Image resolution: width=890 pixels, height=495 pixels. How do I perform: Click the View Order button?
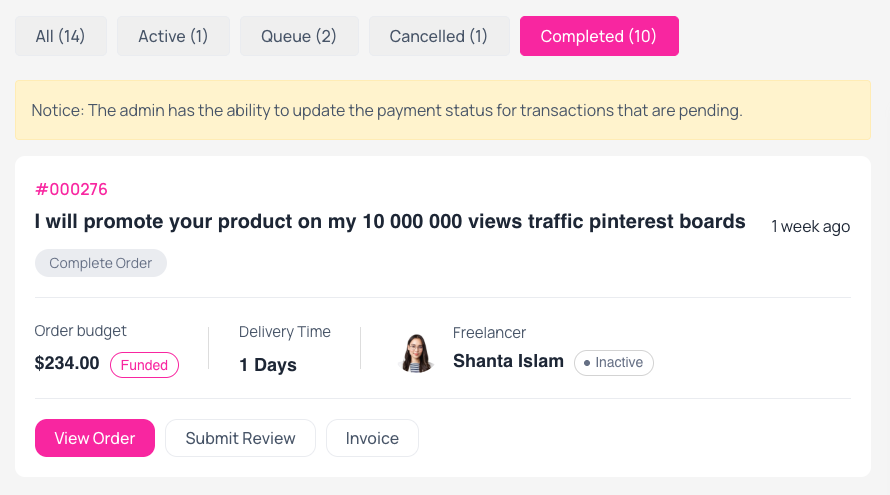coord(95,438)
